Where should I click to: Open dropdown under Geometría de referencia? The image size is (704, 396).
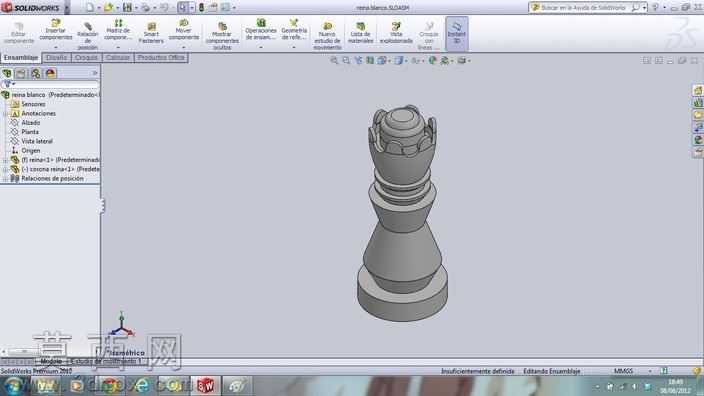(294, 47)
